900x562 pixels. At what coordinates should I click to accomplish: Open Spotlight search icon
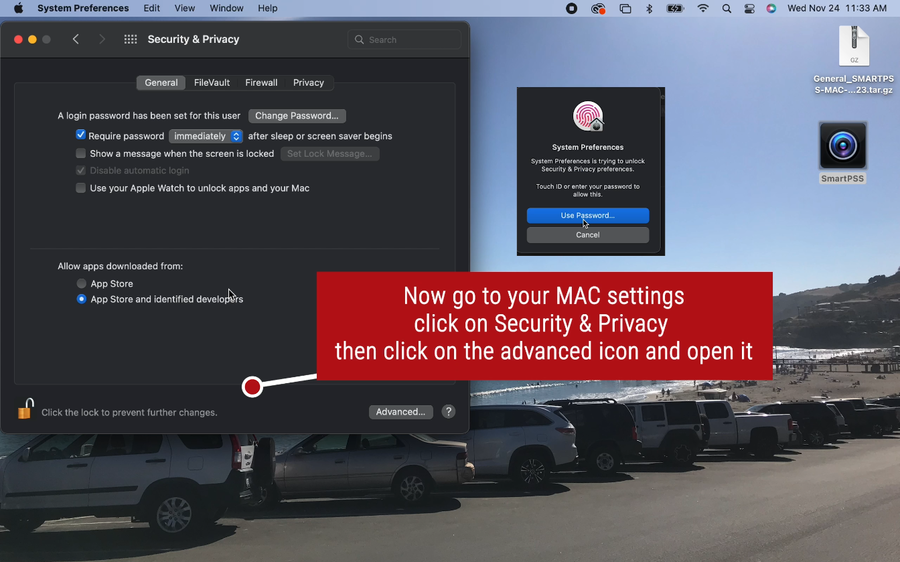tap(727, 8)
